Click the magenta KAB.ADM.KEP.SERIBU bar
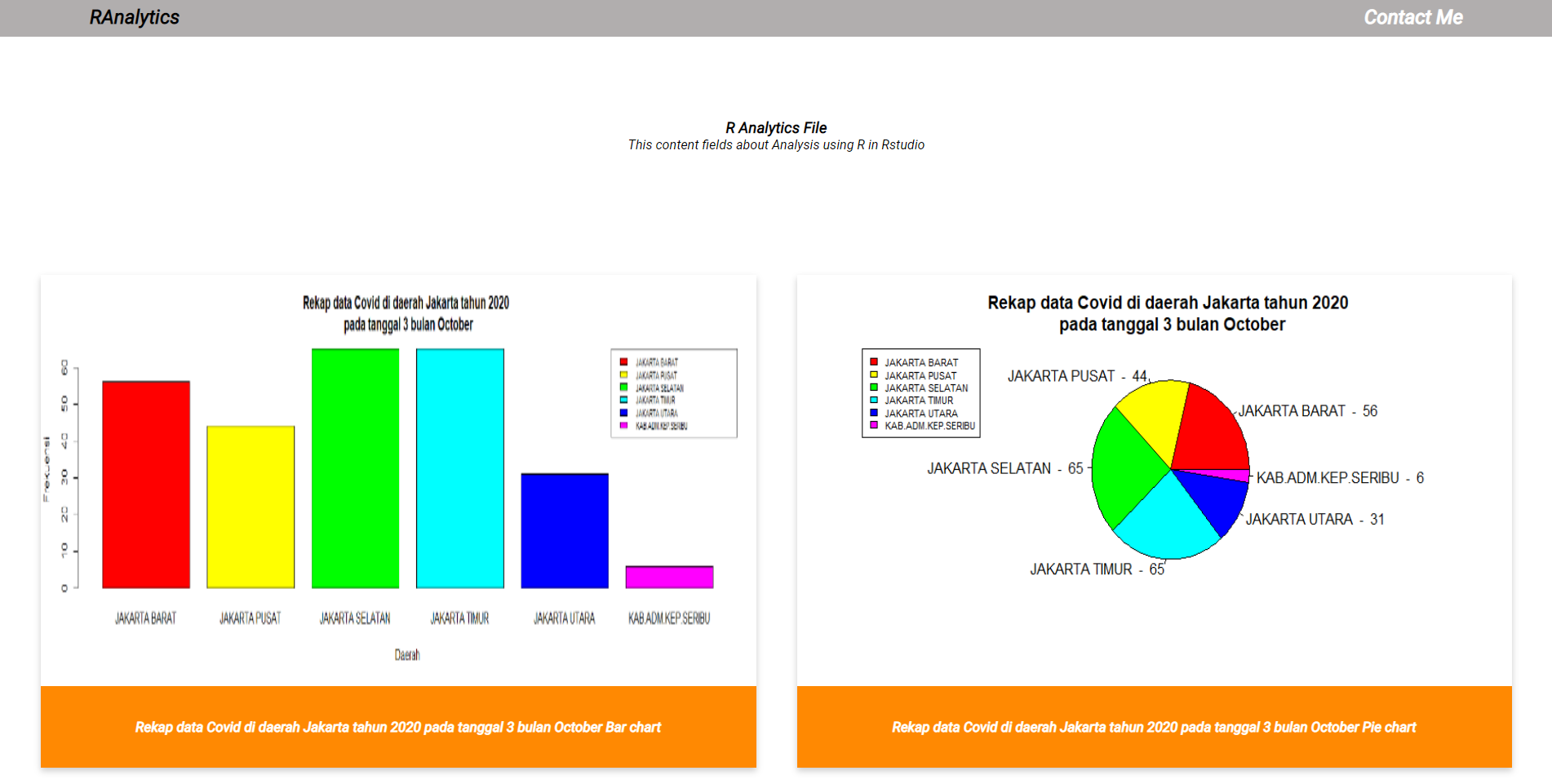Image resolution: width=1552 pixels, height=784 pixels. [669, 575]
